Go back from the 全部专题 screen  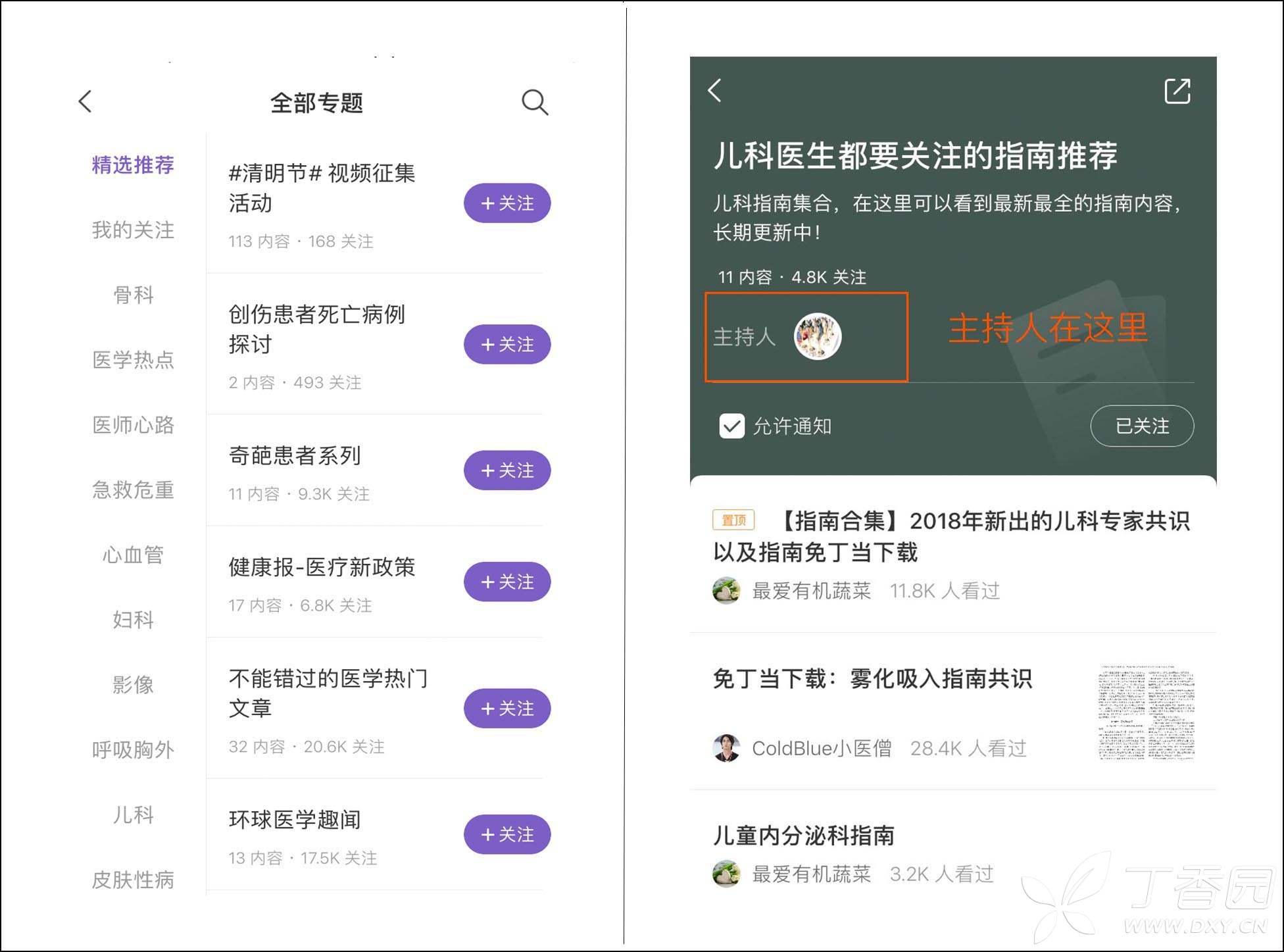point(86,101)
